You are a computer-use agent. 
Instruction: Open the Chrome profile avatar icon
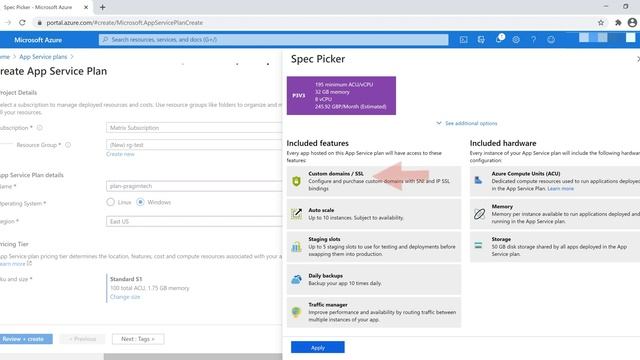(x=632, y=23)
